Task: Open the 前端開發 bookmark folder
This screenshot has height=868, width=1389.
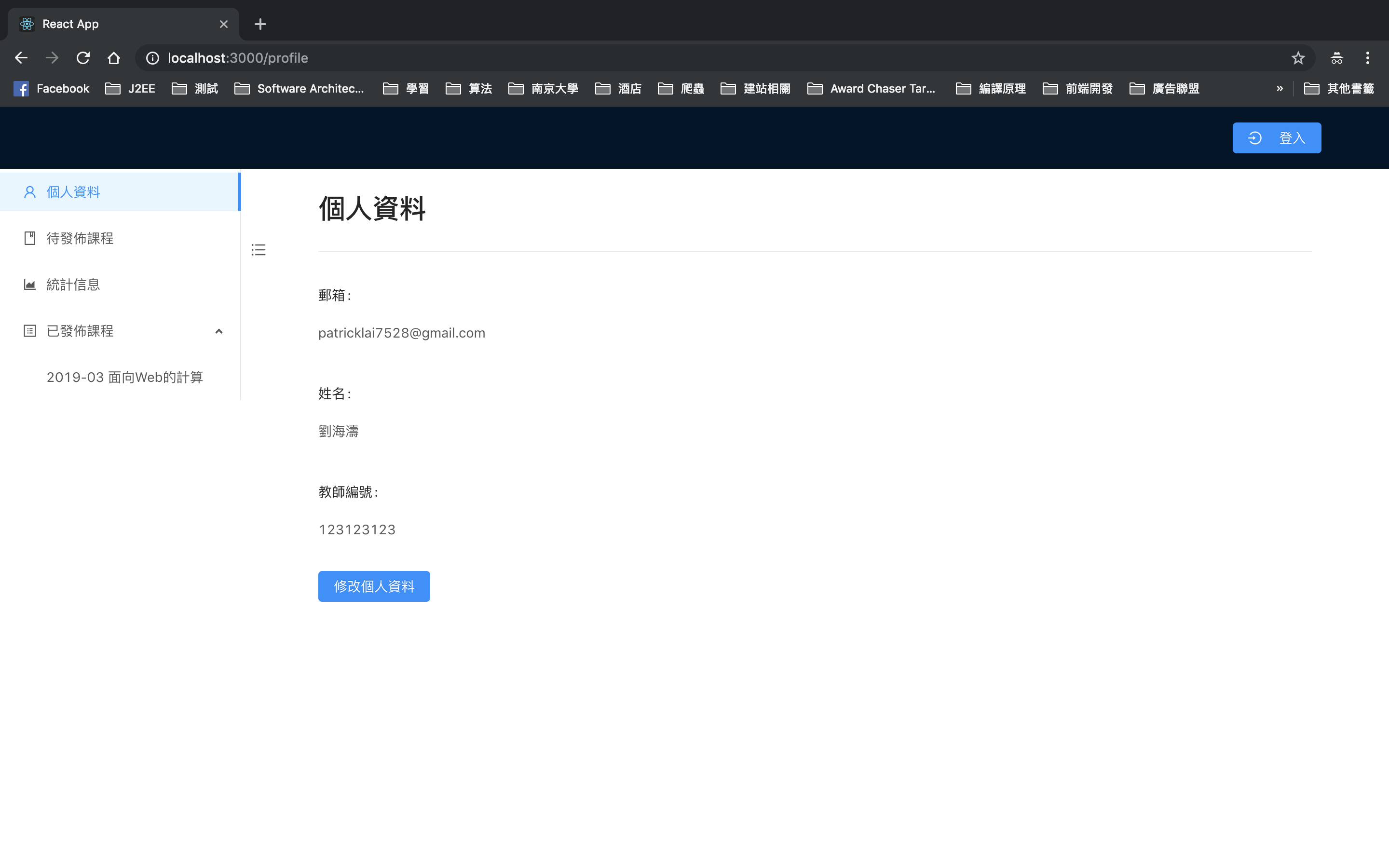Action: [x=1077, y=88]
